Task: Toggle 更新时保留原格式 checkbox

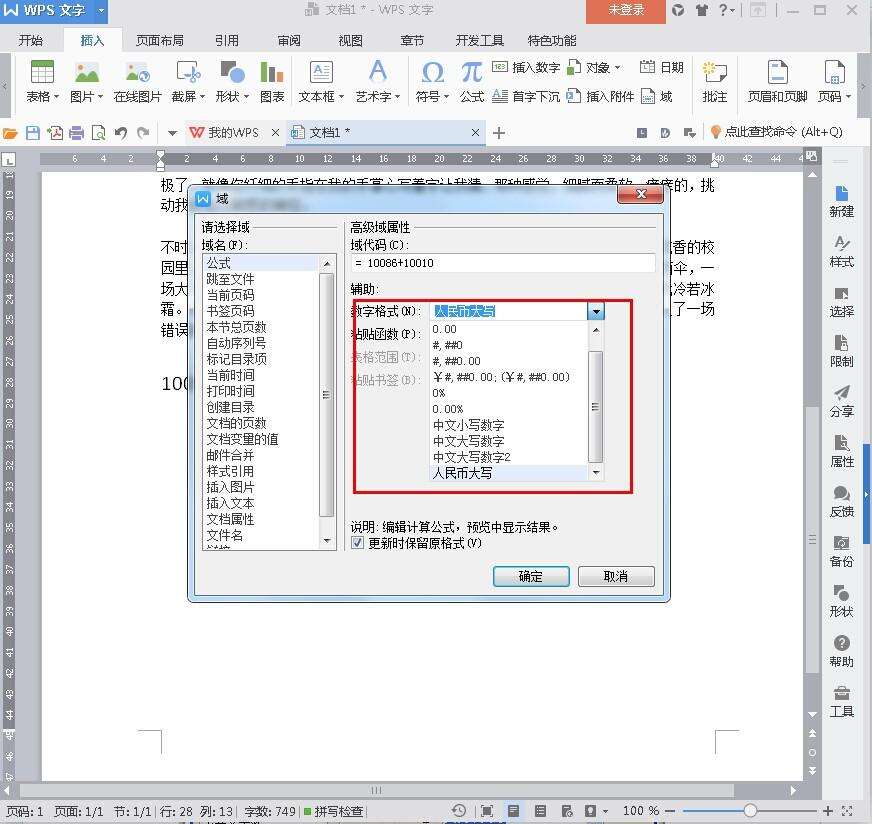Action: click(x=358, y=543)
